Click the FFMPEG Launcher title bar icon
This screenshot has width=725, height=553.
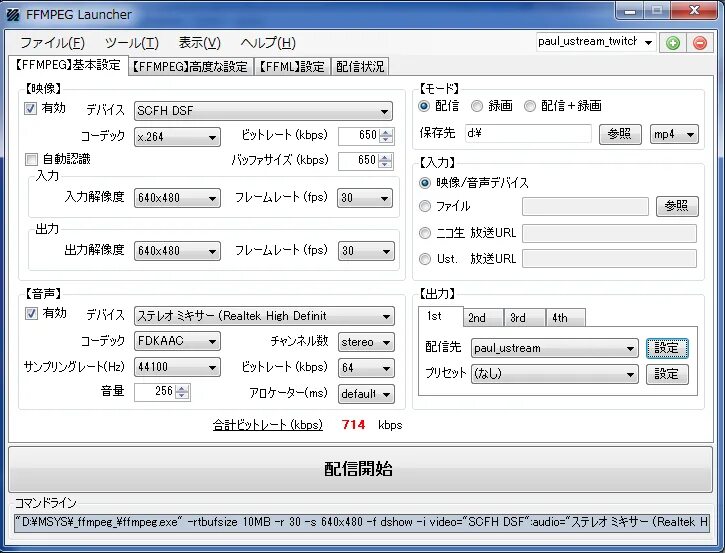click(13, 15)
